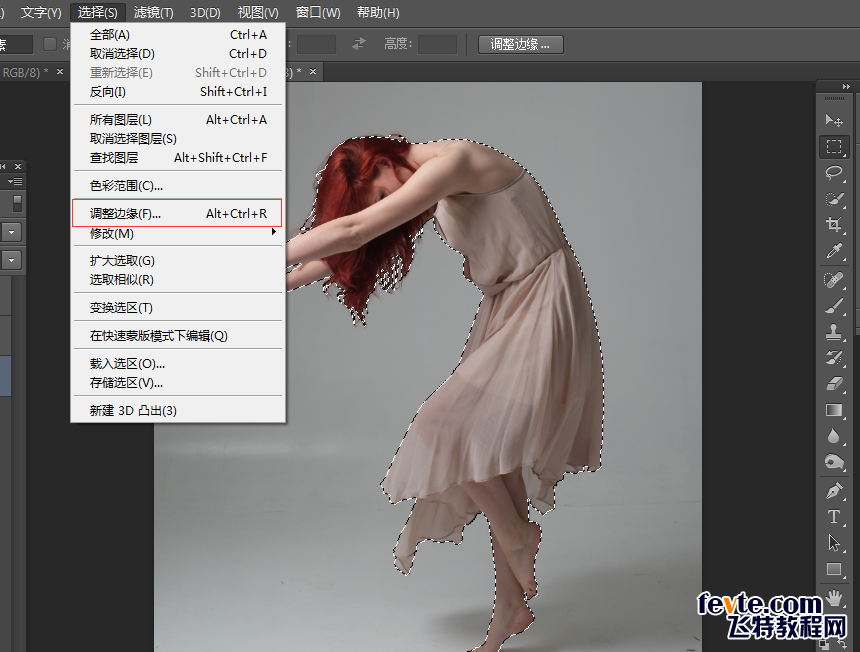Screen dimensions: 860x652
Task: Activate the Clone Stamp tool
Action: coord(833,331)
